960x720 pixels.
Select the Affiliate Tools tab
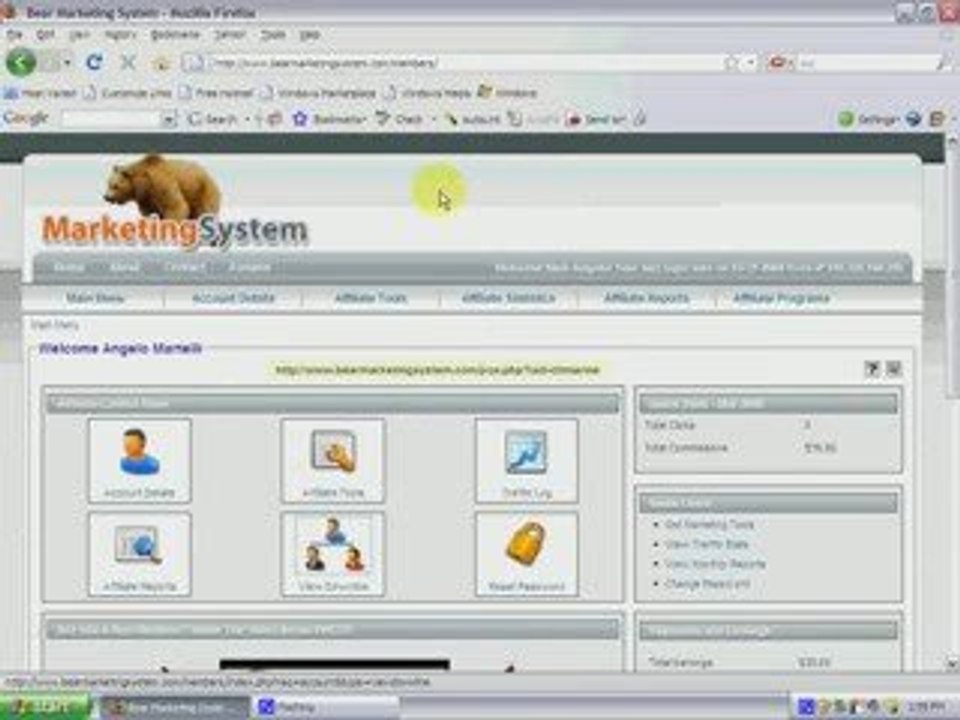370,298
